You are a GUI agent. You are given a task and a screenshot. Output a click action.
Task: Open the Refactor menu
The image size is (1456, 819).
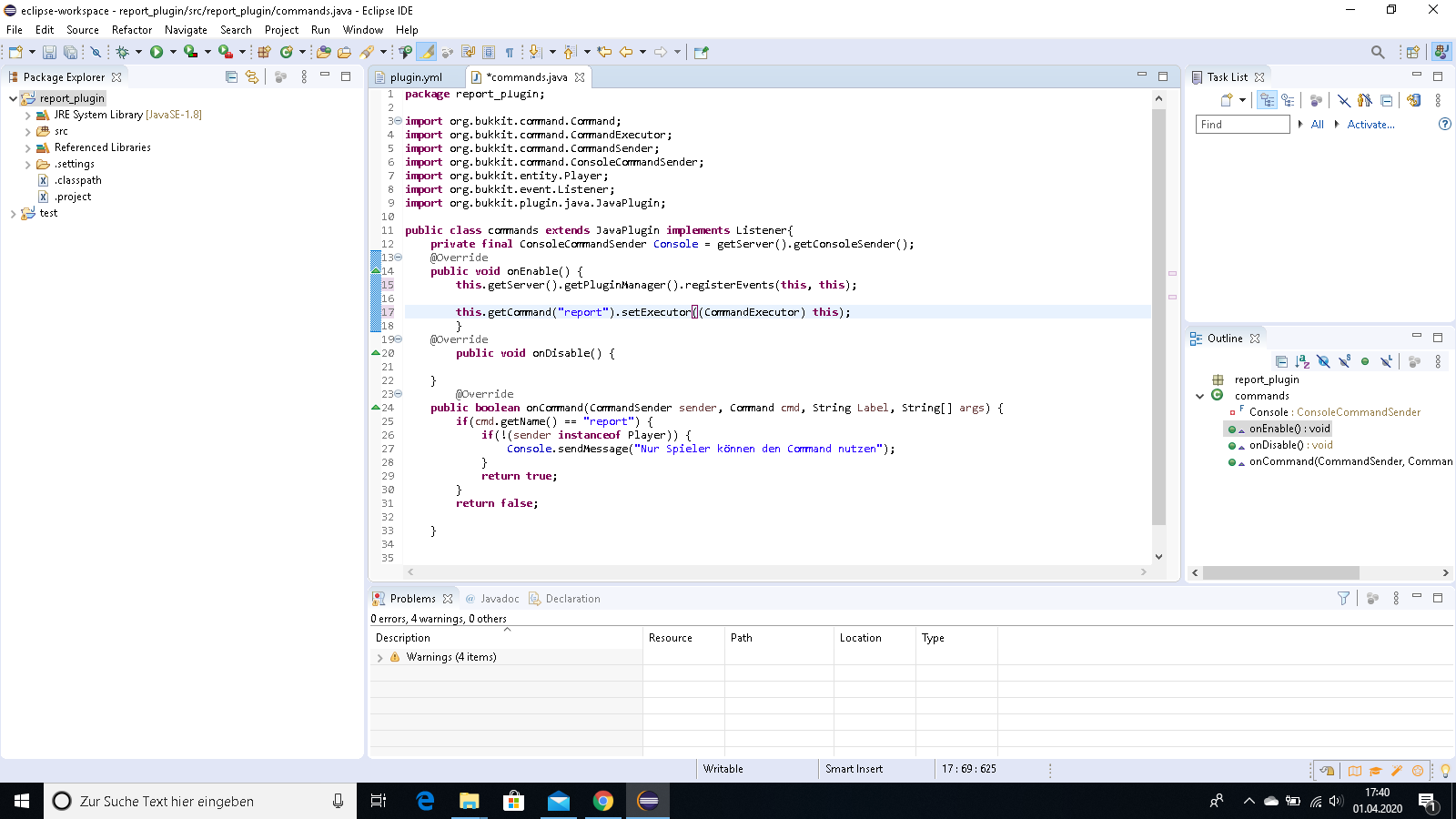coord(132,30)
